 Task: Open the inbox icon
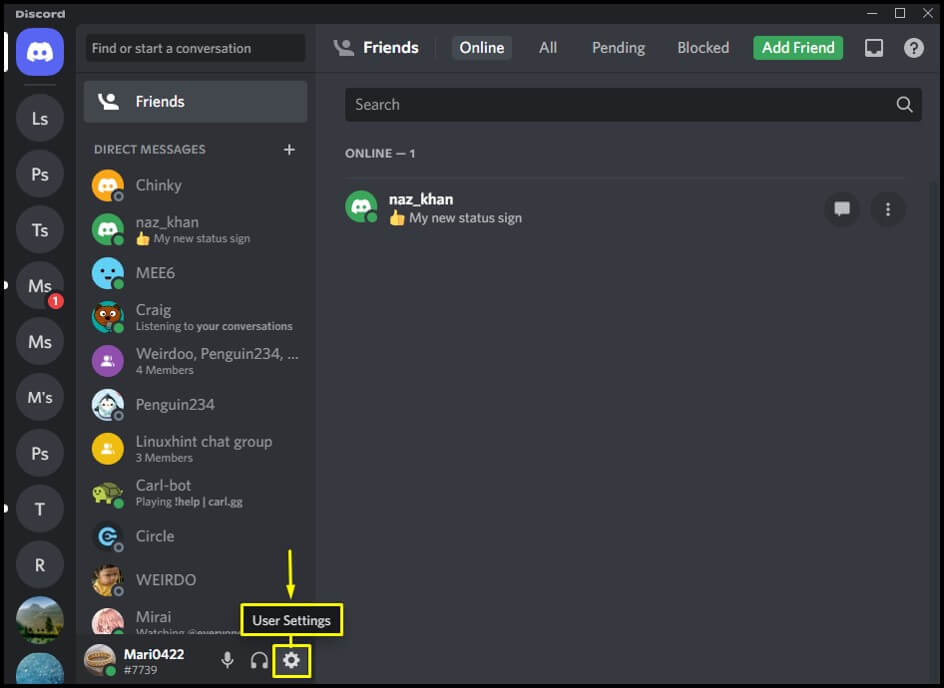[874, 48]
